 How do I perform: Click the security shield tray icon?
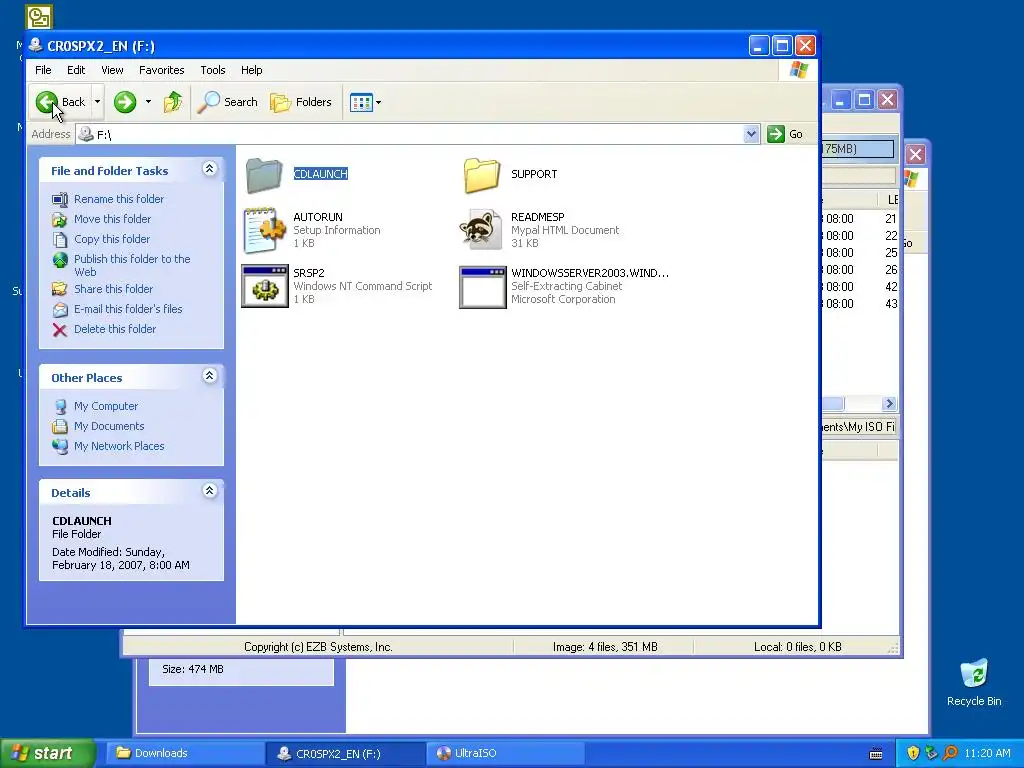(x=913, y=754)
